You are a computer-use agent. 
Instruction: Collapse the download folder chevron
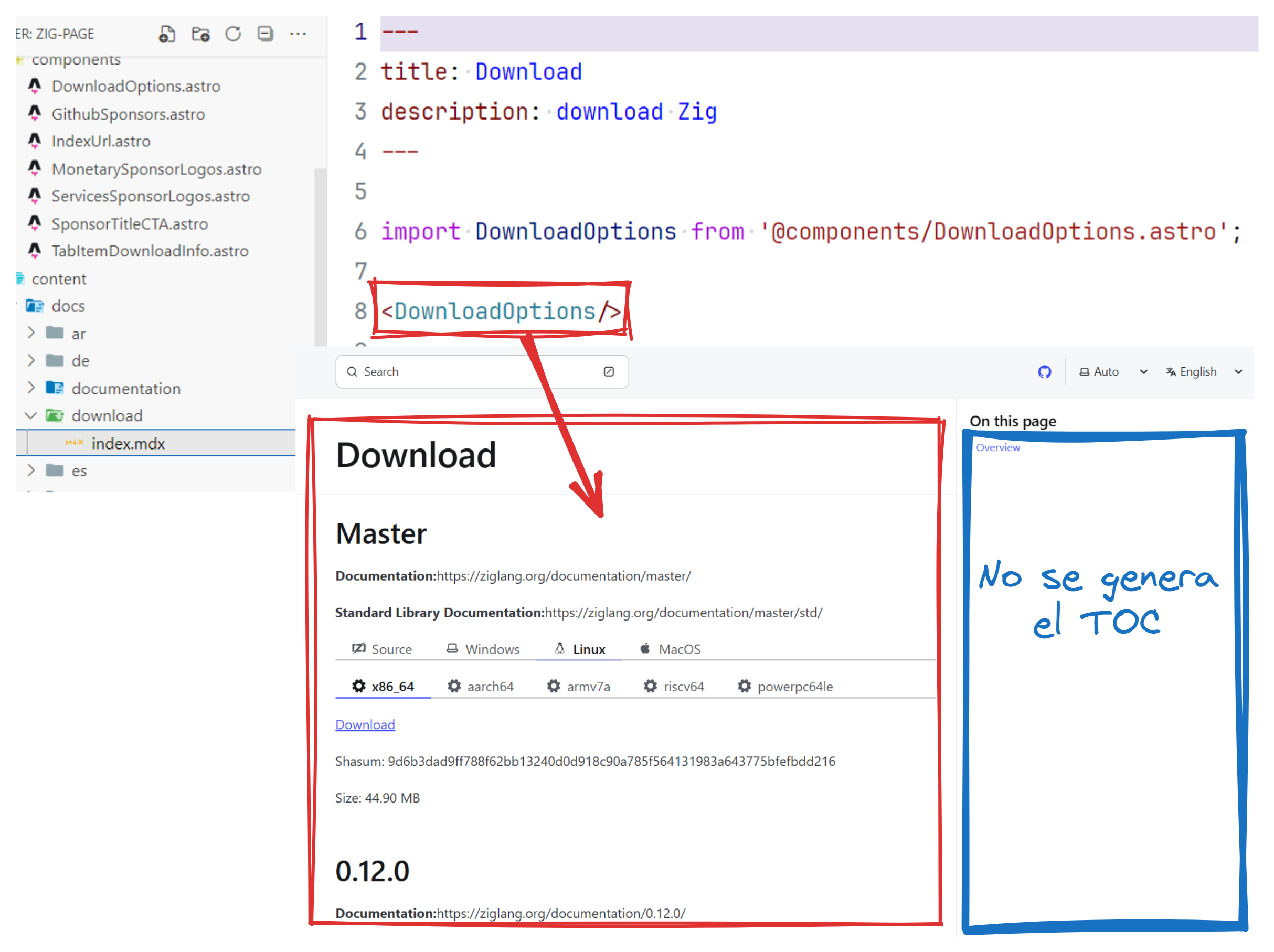point(31,415)
